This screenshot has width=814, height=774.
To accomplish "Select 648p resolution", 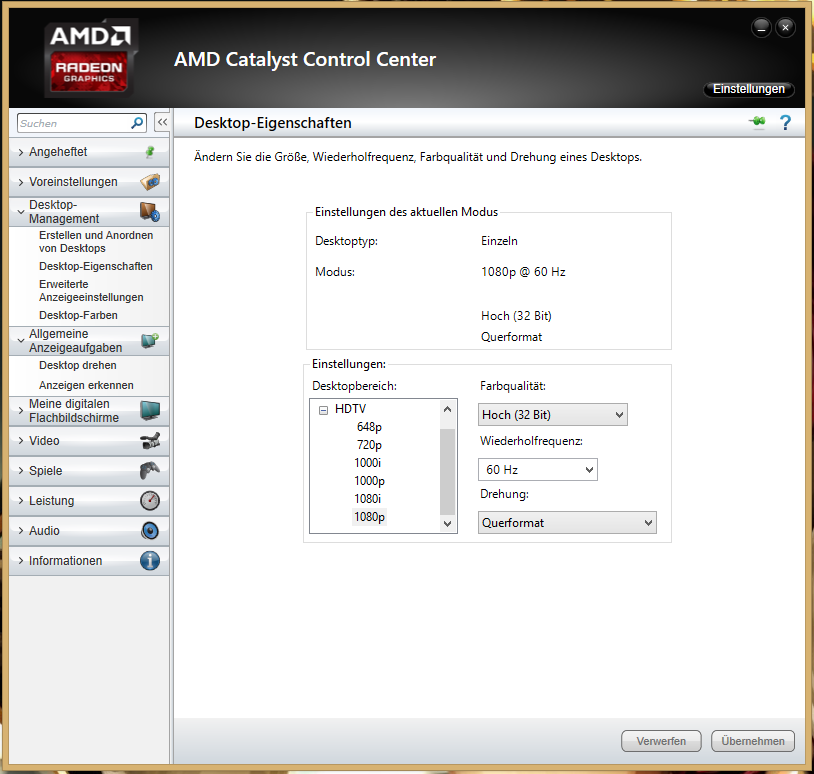I will pos(369,427).
